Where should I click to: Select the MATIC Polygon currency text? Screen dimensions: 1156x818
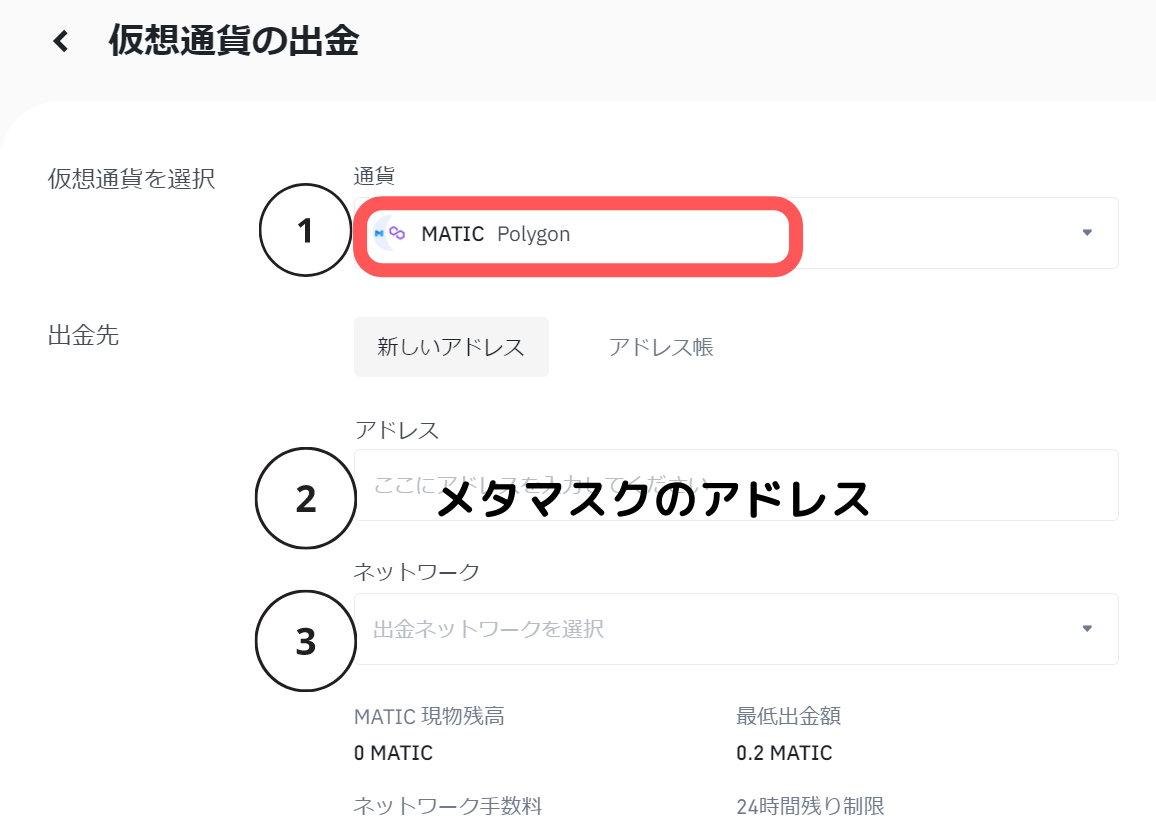[496, 234]
